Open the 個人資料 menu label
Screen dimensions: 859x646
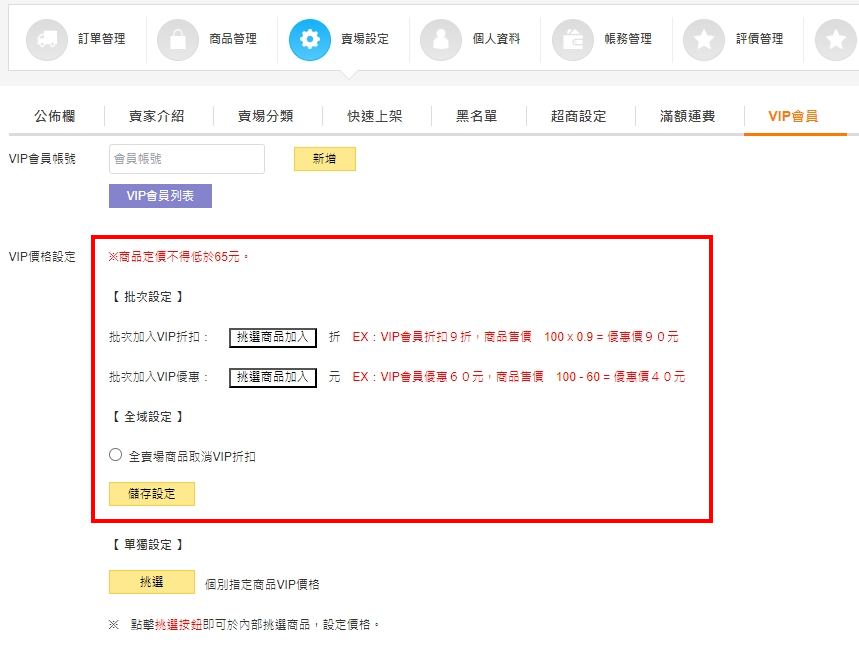pyautogui.click(x=496, y=39)
